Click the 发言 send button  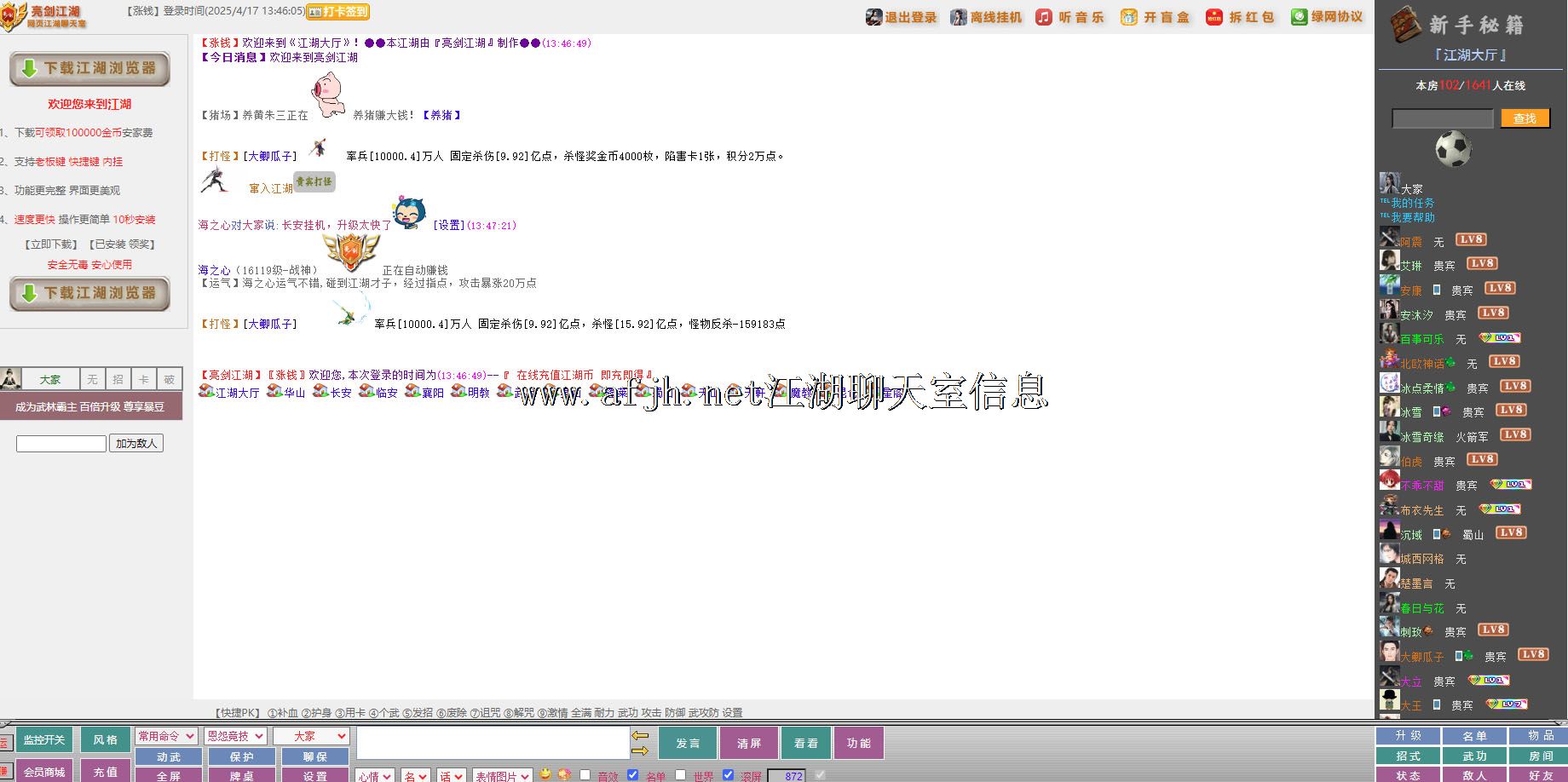point(688,743)
